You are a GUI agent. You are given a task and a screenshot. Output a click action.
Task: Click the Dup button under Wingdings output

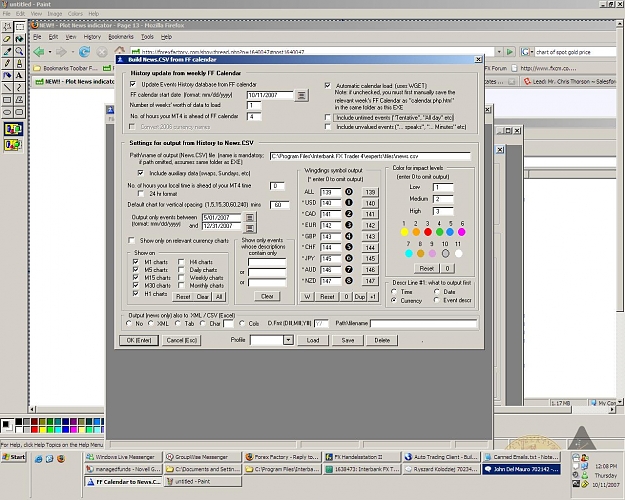[360, 297]
